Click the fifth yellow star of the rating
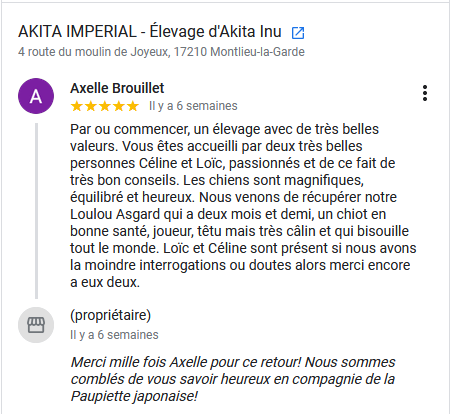This screenshot has height=414, width=451. coord(133,106)
